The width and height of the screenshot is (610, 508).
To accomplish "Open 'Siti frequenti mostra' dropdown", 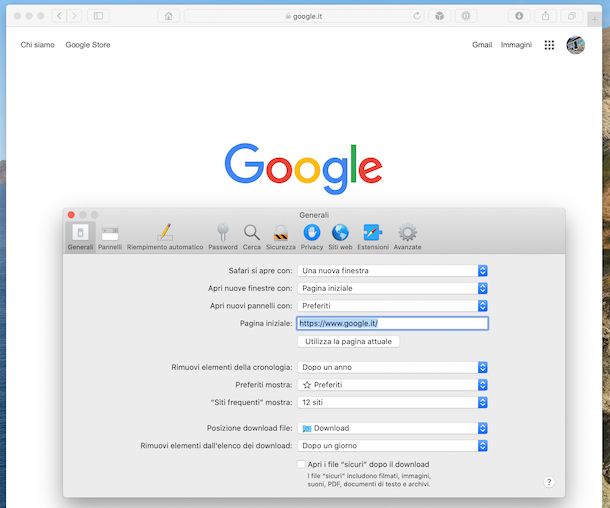I will point(393,402).
